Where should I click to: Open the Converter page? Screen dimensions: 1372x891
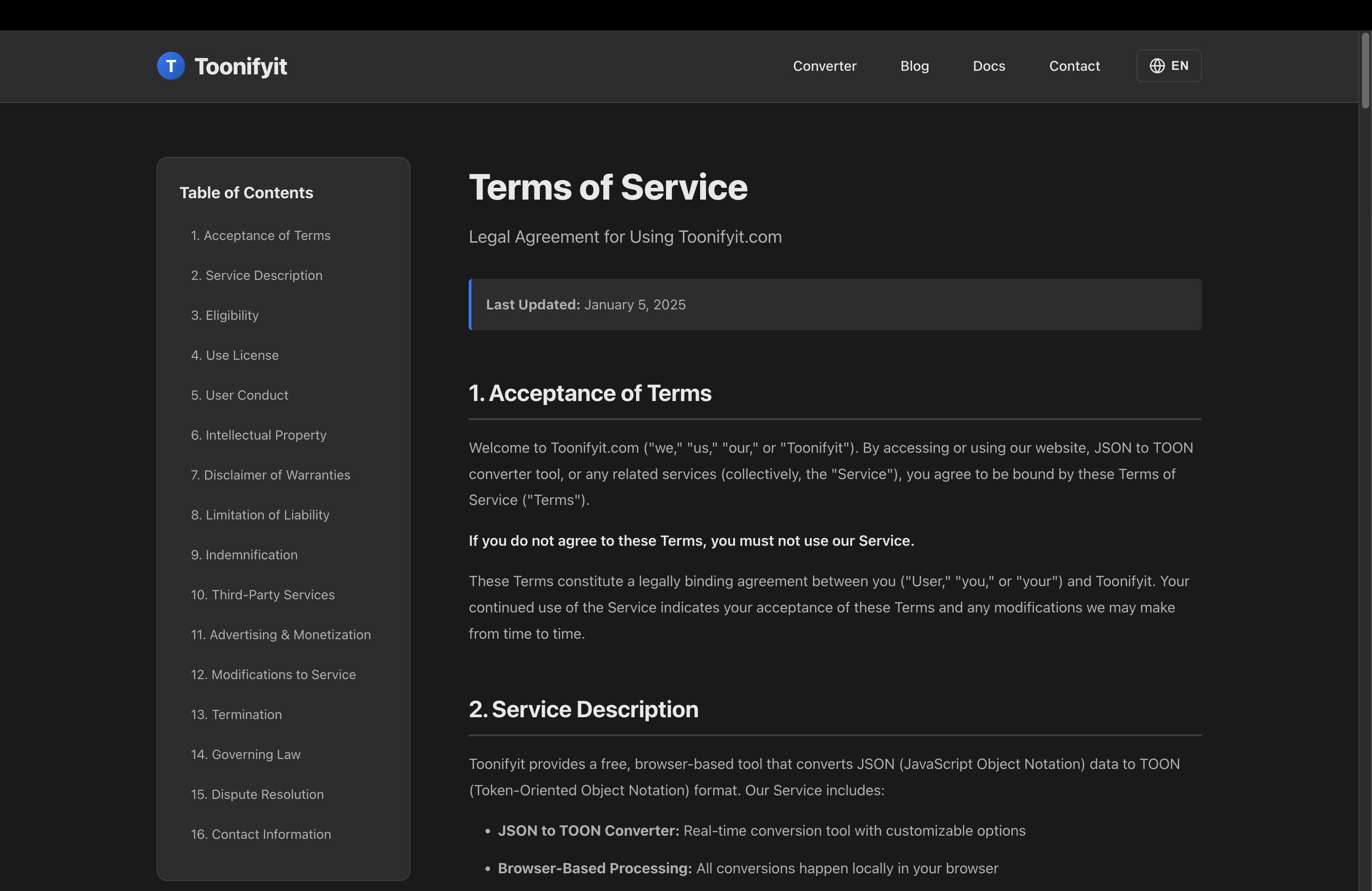[824, 66]
